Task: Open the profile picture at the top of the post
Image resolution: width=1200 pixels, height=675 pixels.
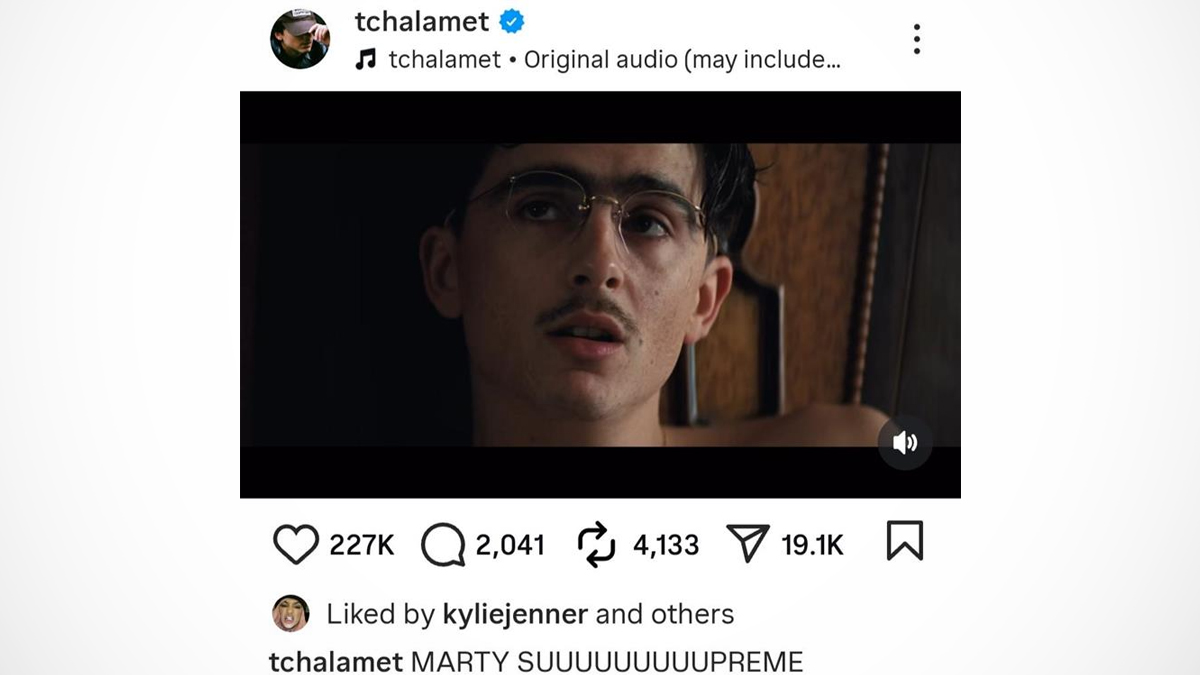Action: point(300,39)
